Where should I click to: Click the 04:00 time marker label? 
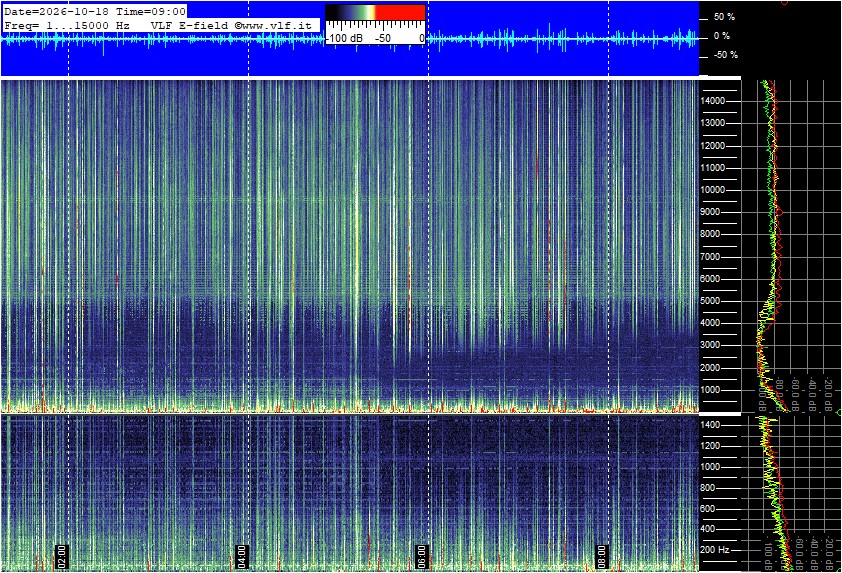(x=242, y=556)
